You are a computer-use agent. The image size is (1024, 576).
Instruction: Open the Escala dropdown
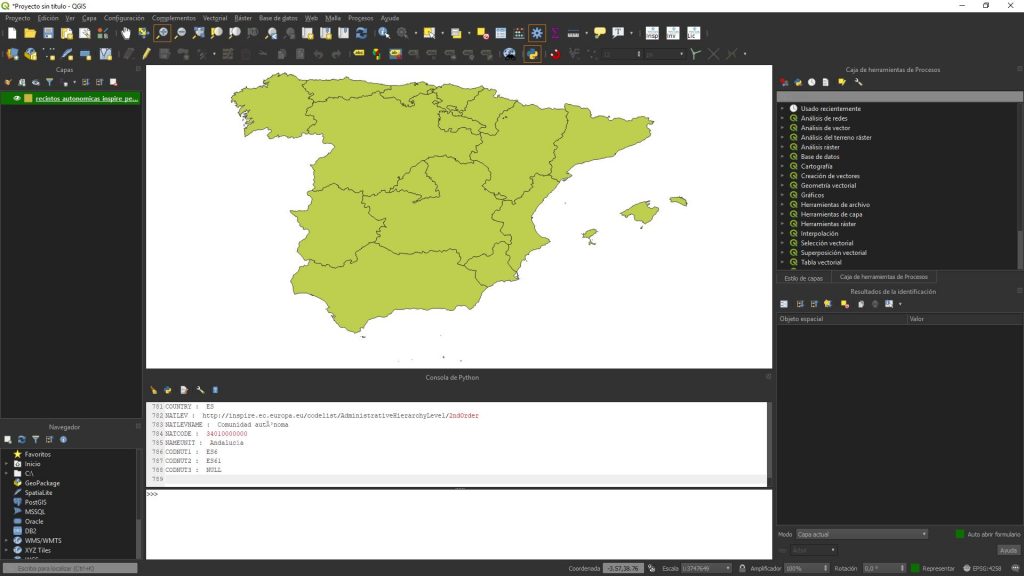tap(726, 565)
